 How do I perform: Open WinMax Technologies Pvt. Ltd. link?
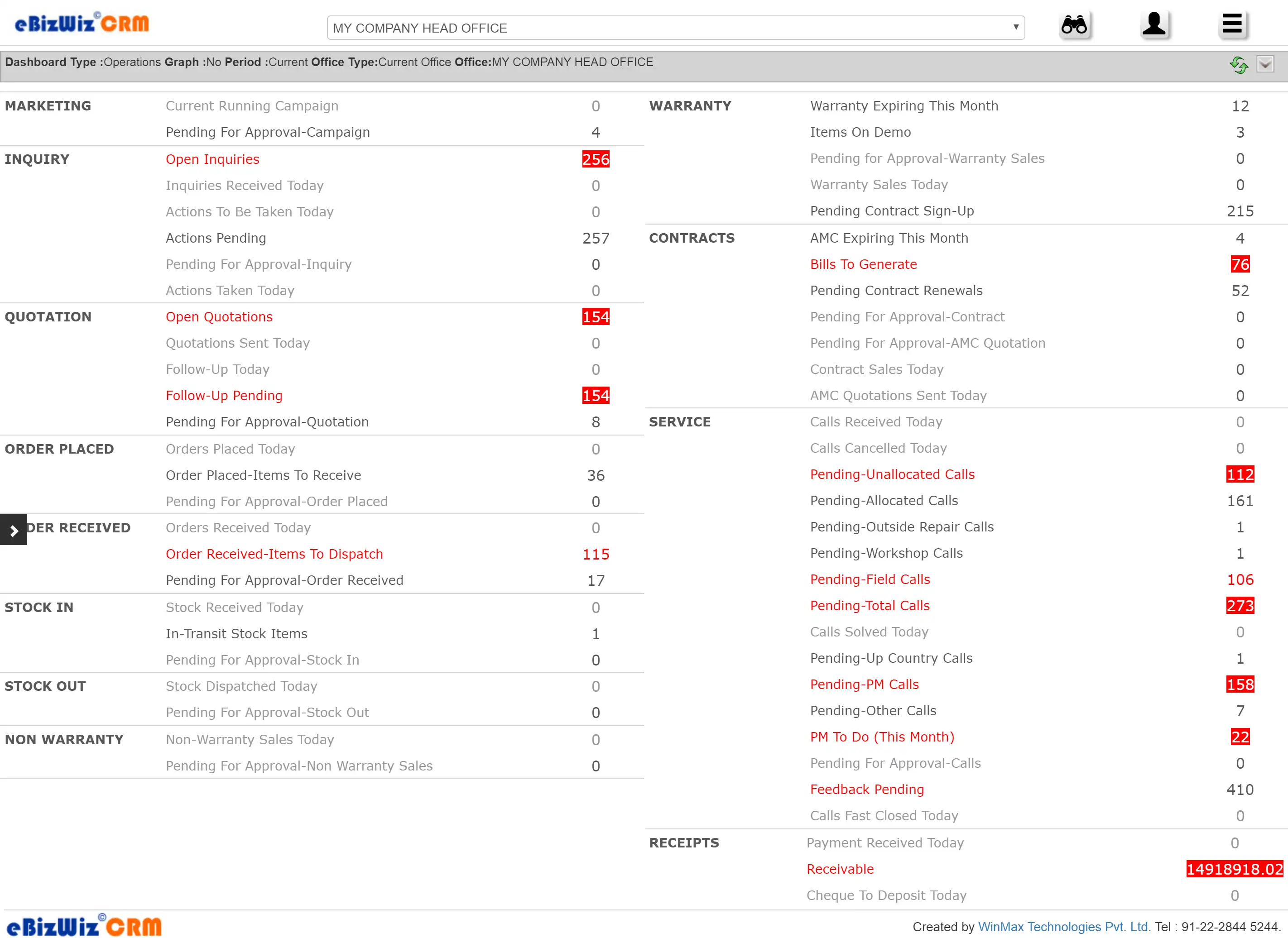point(1064,927)
